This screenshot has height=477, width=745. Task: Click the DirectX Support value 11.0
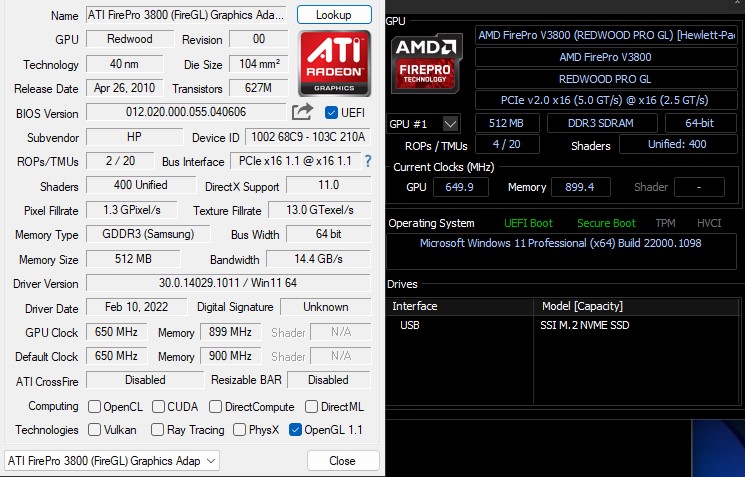328,185
